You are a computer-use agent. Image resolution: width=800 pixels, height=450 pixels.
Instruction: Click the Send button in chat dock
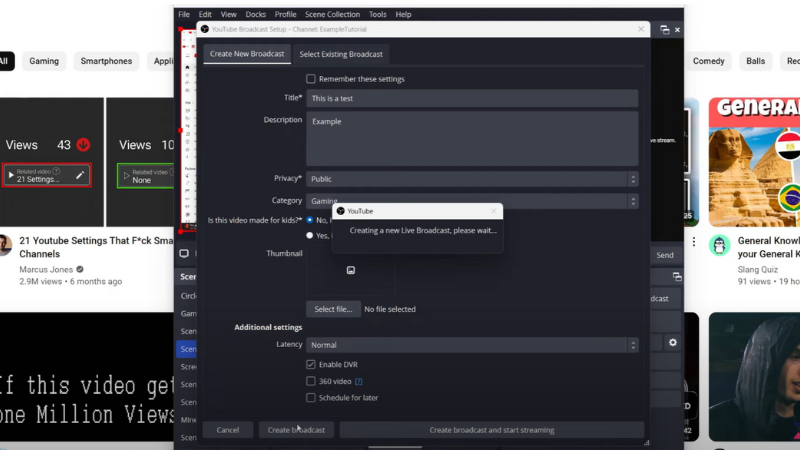click(x=665, y=255)
